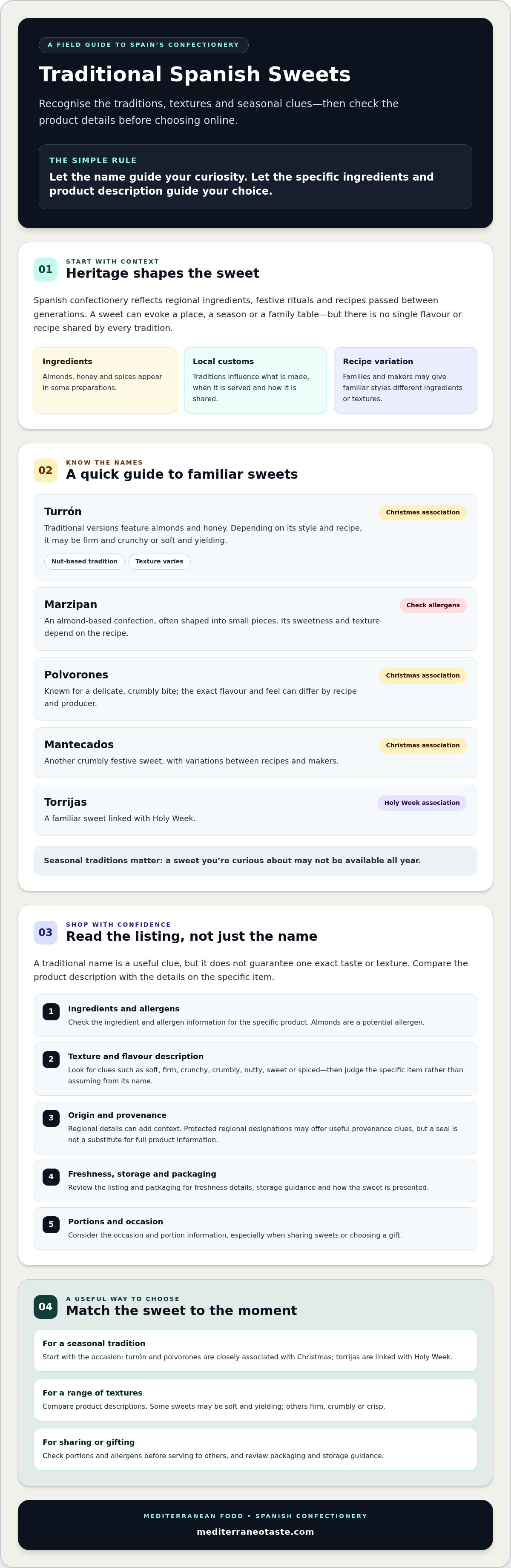Open the mediterraneotaste.com footer link
Image resolution: width=511 pixels, height=1568 pixels.
click(255, 1532)
